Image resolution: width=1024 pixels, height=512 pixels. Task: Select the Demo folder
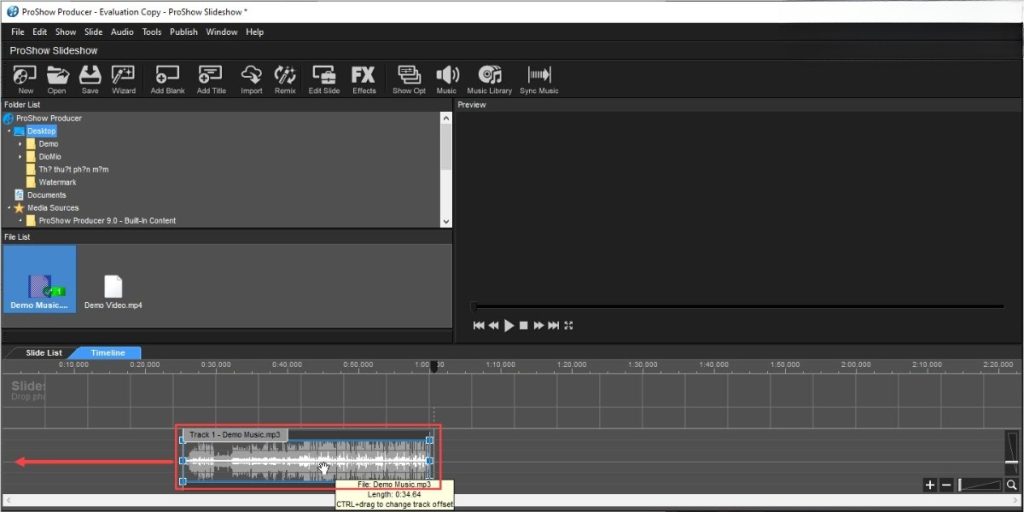[48, 144]
